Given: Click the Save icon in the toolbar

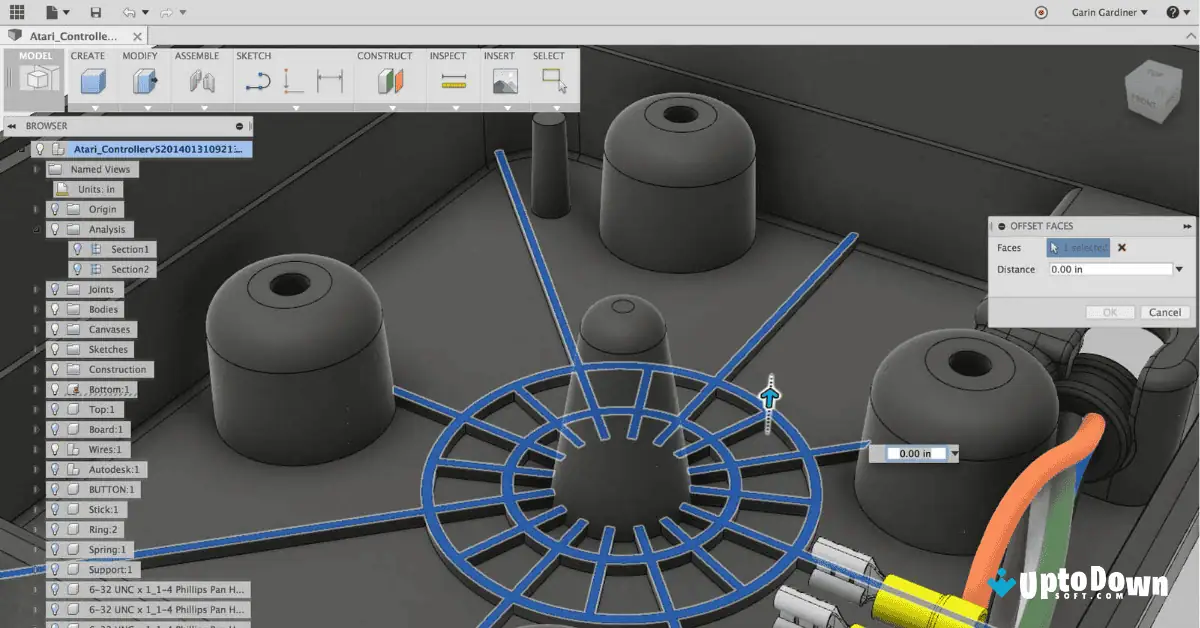Looking at the screenshot, I should point(95,12).
